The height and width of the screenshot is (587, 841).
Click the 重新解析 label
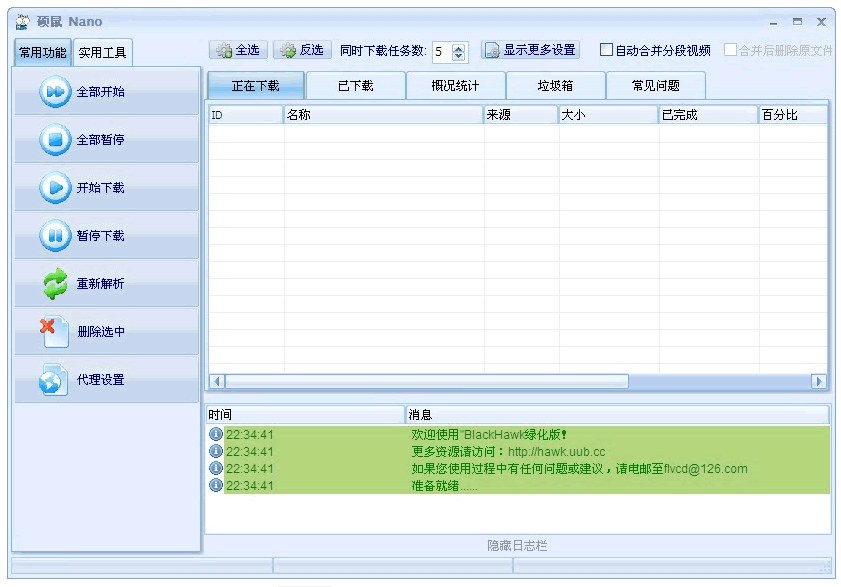tap(100, 283)
